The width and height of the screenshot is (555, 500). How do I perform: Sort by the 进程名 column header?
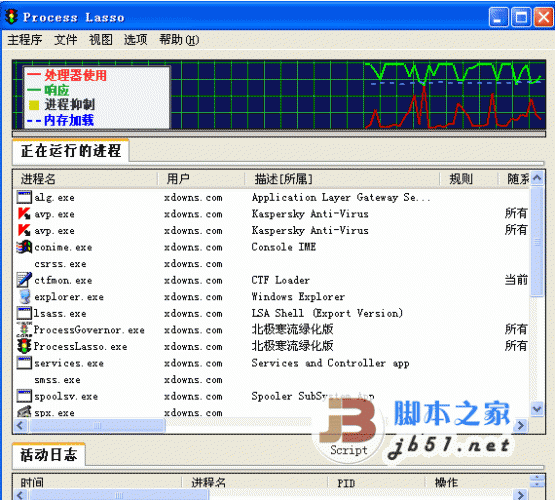85,179
